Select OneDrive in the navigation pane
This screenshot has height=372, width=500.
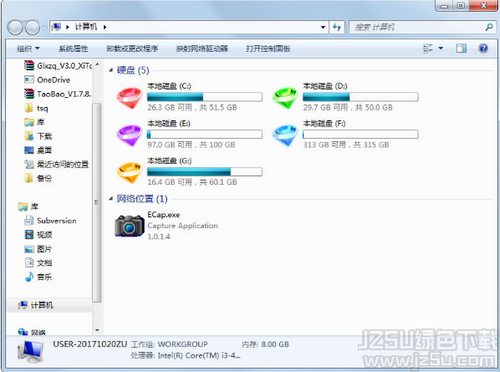(x=47, y=80)
